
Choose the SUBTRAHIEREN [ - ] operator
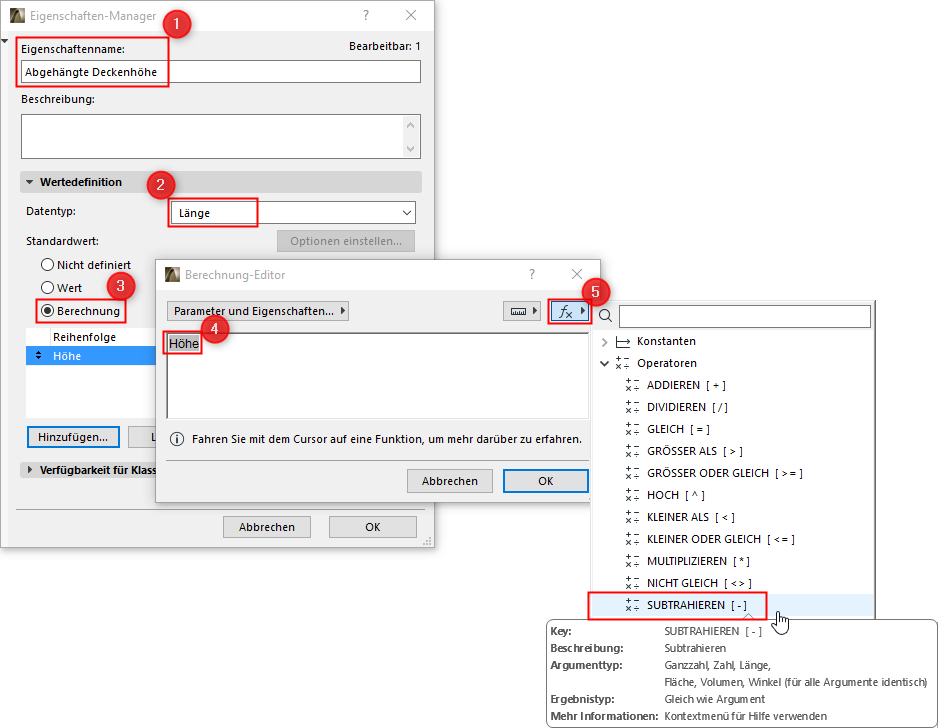[x=696, y=605]
